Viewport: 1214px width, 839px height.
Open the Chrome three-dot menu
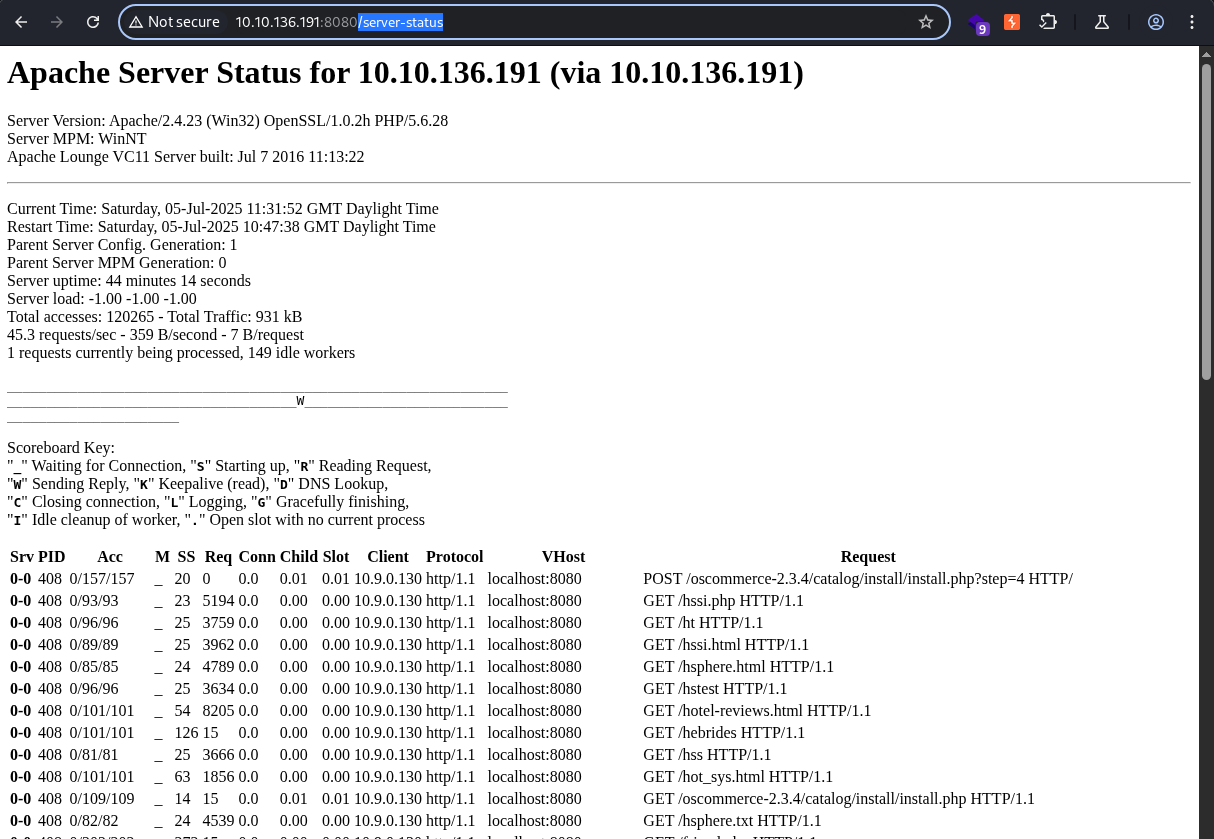click(1192, 22)
